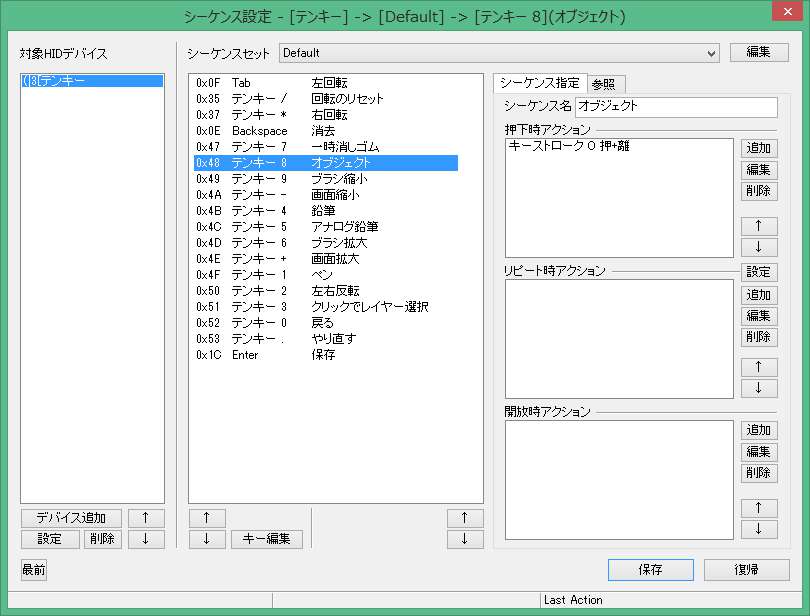Click the ↑ arrow below the key sequence list
The width and height of the screenshot is (810, 616).
click(x=207, y=518)
